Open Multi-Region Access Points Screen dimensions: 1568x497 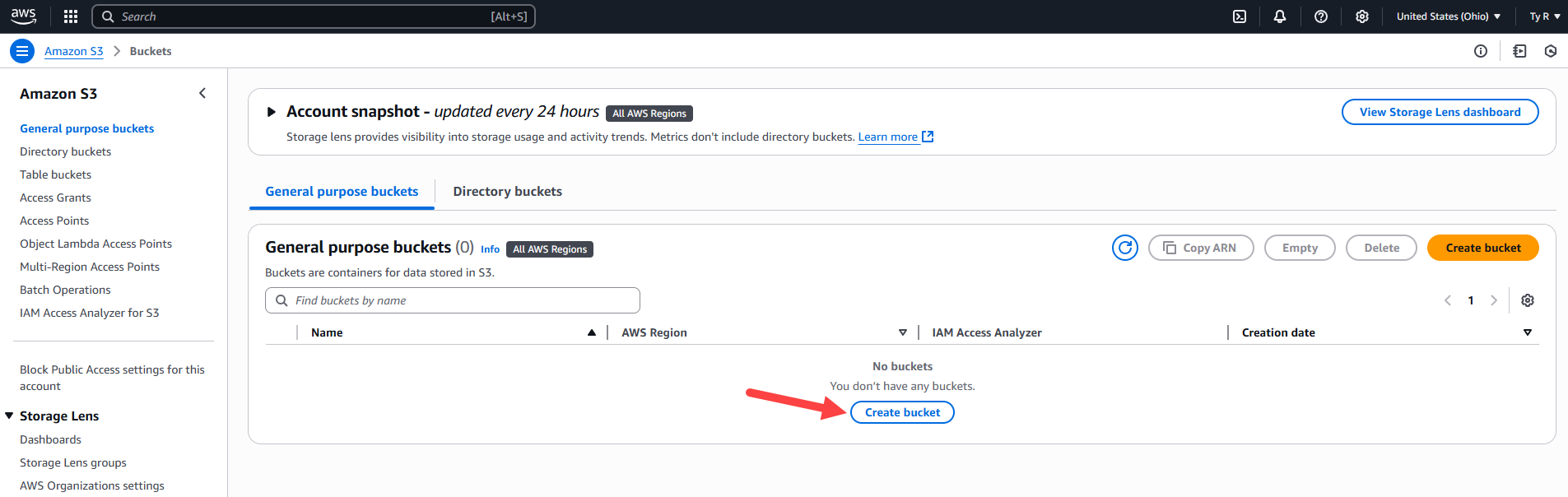point(90,267)
